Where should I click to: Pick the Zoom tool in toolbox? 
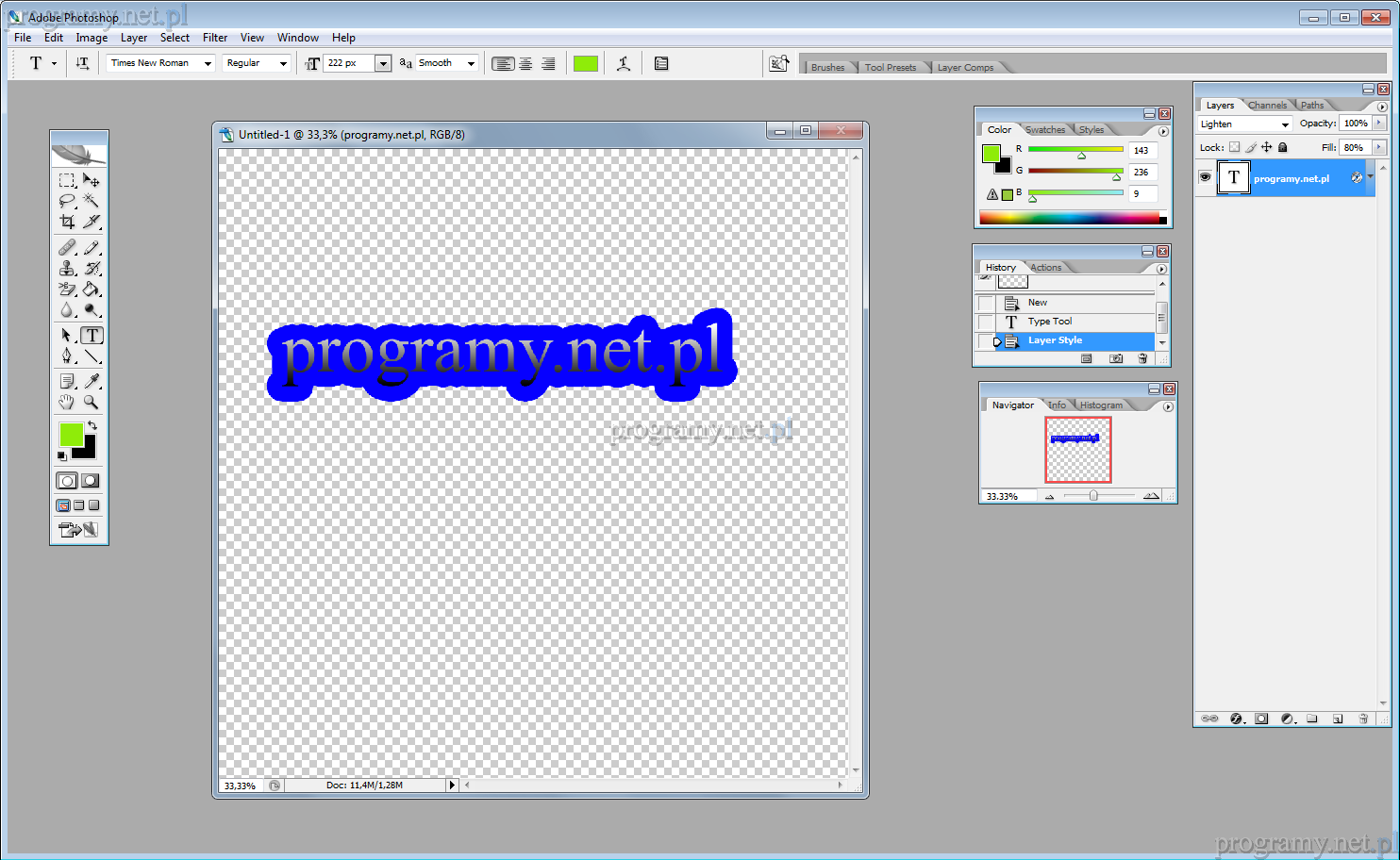click(x=92, y=402)
